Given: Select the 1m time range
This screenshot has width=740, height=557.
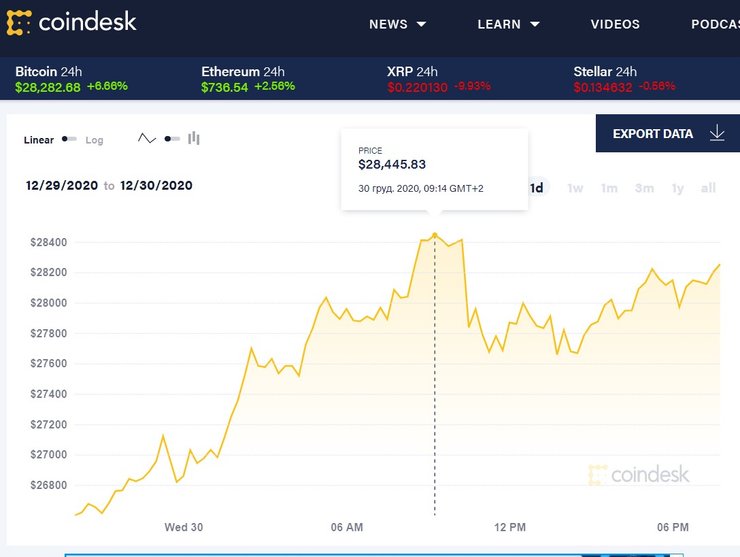Looking at the screenshot, I should pyautogui.click(x=609, y=188).
